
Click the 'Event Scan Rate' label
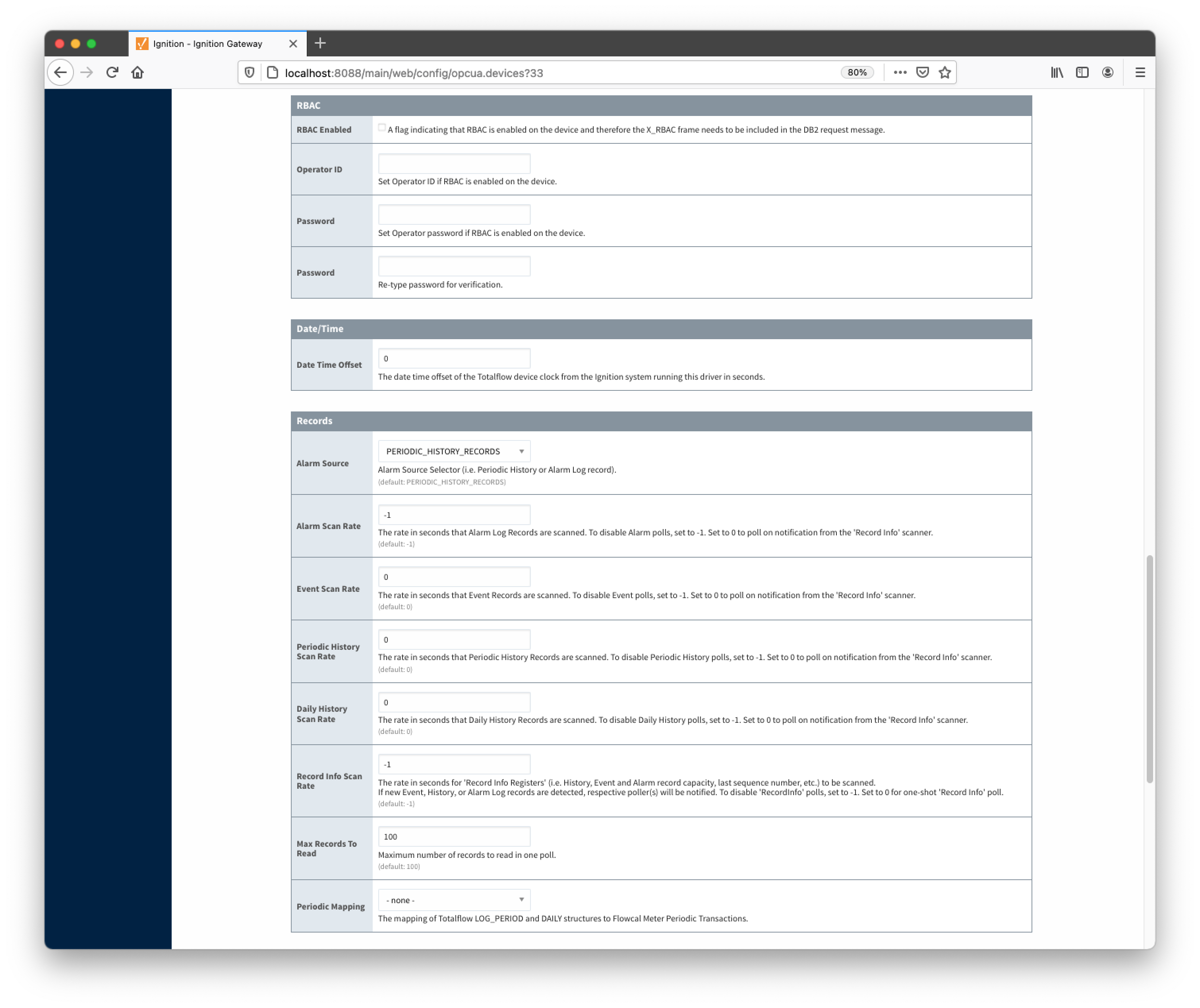click(x=327, y=589)
